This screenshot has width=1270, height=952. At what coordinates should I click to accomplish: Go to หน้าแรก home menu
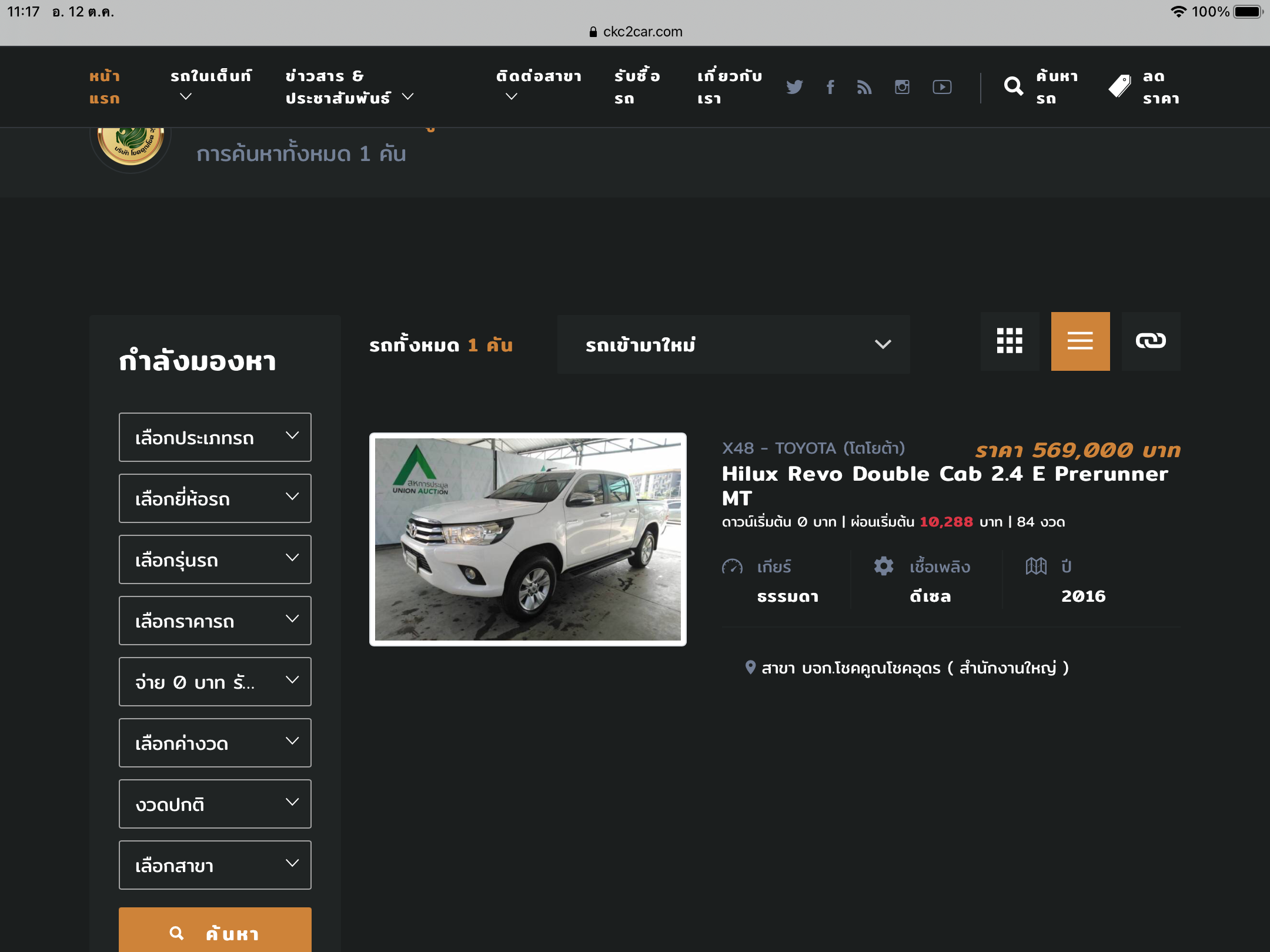(x=105, y=87)
